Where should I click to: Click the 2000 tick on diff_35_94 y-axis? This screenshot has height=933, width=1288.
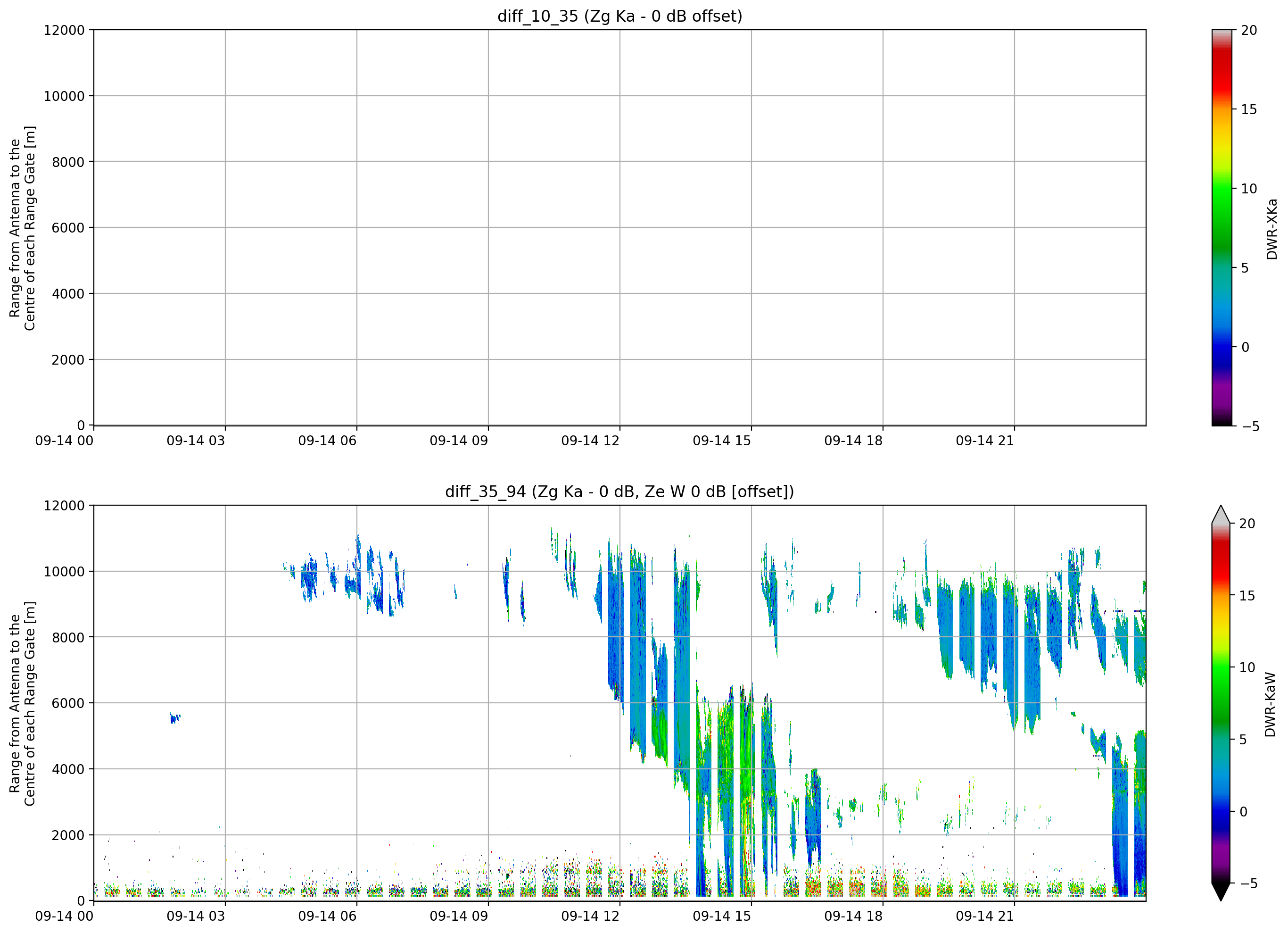tap(68, 835)
